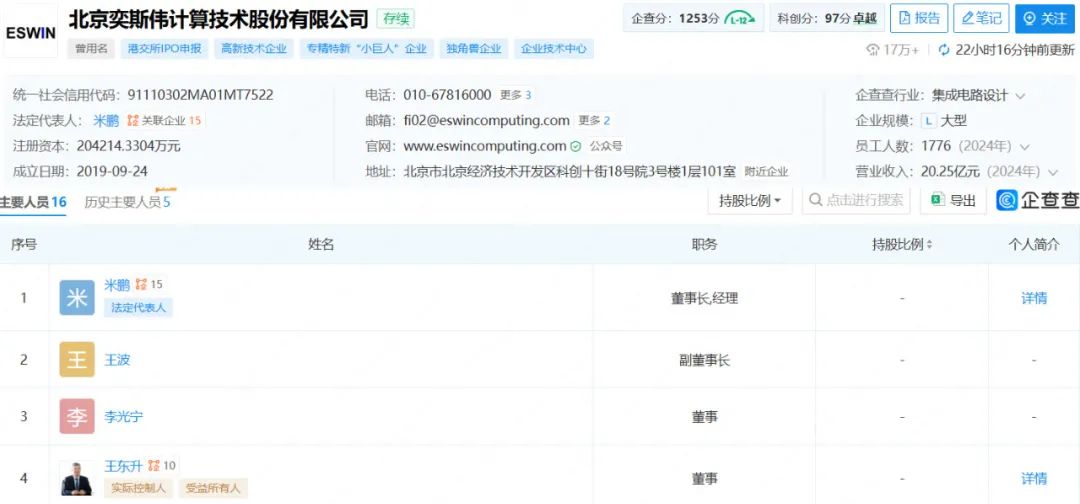
Task: Click the 李 avatar for 李光宁
Action: point(77,417)
